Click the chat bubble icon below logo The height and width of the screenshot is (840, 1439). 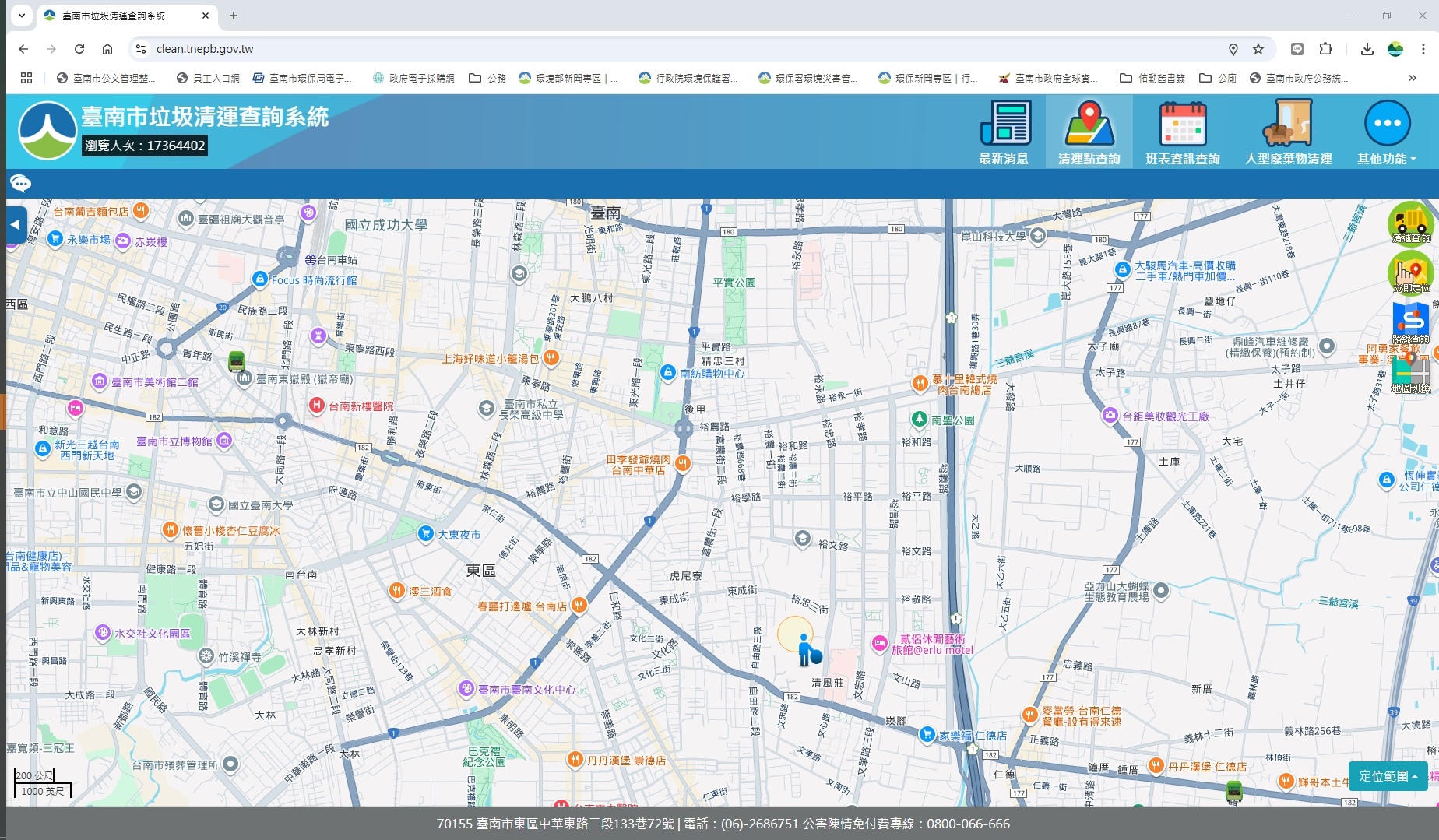point(20,184)
